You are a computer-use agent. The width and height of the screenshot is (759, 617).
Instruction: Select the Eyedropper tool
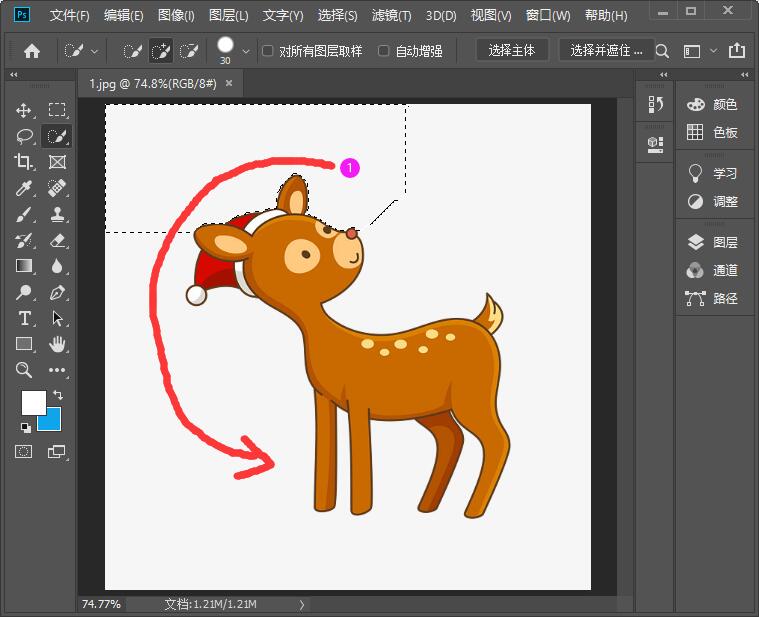pos(24,188)
